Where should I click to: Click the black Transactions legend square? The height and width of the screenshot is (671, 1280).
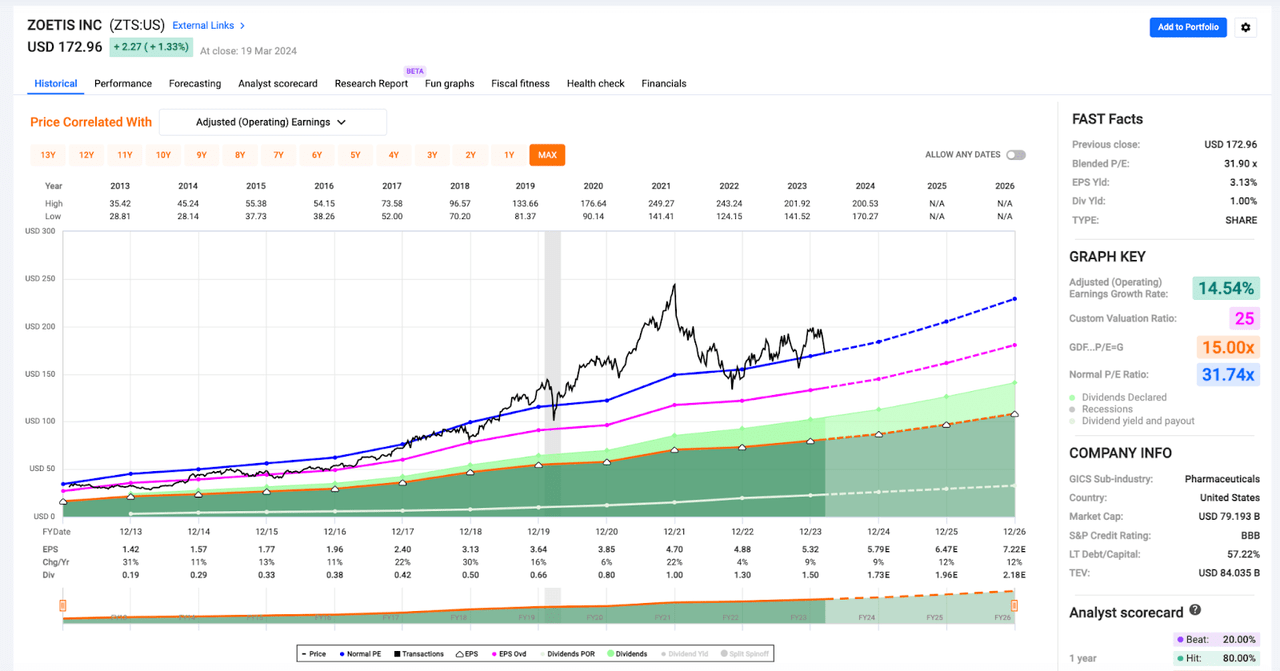coord(397,653)
